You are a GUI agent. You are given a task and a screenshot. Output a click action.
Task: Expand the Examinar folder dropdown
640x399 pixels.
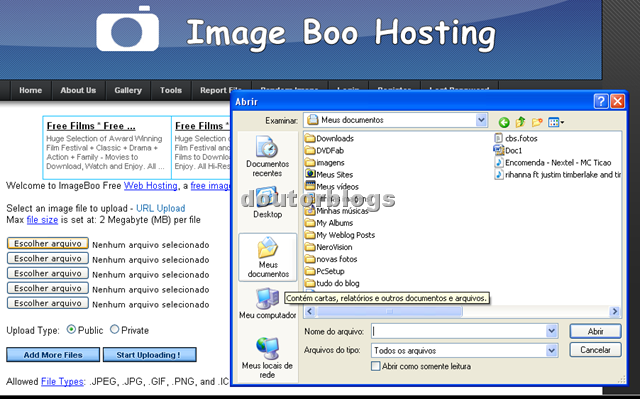pyautogui.click(x=481, y=120)
